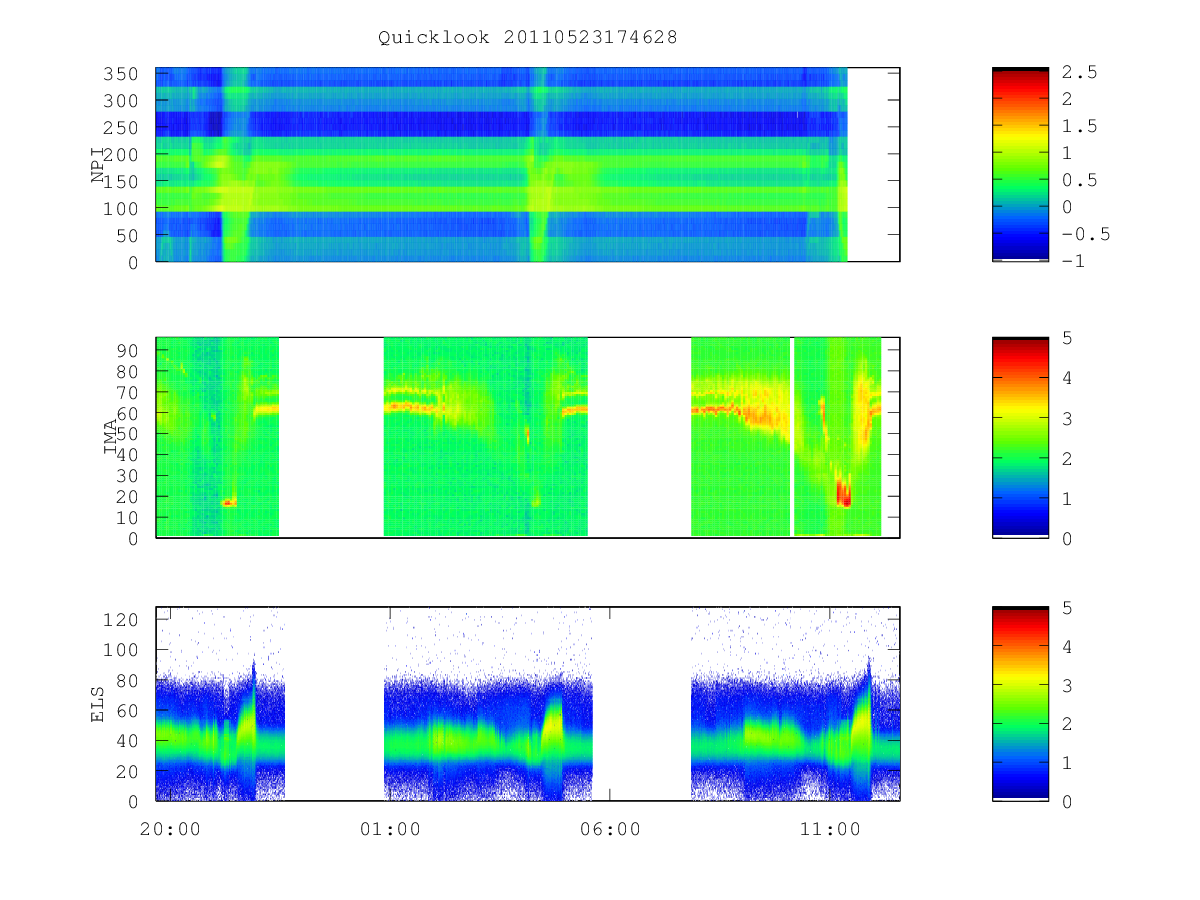Click the "1" label on ELS colorbar
The height and width of the screenshot is (900, 1200).
pos(1068,763)
